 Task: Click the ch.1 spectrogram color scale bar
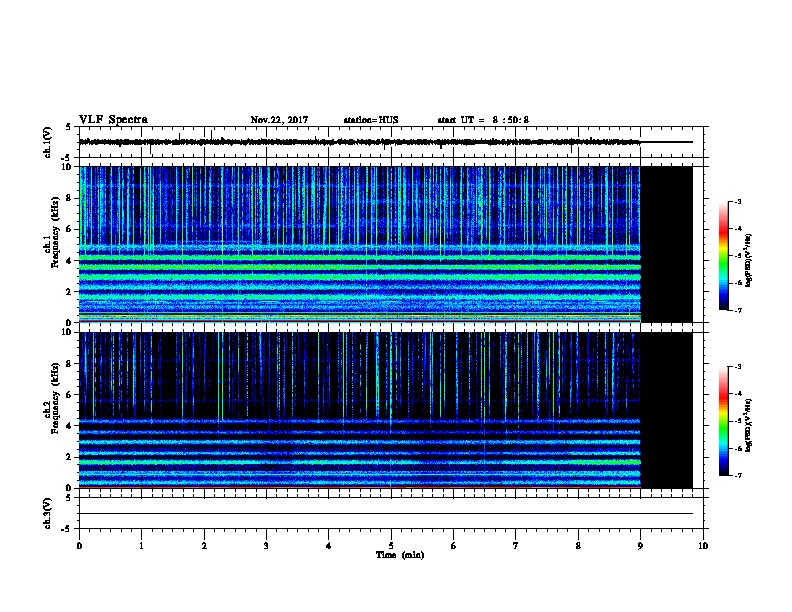[723, 256]
